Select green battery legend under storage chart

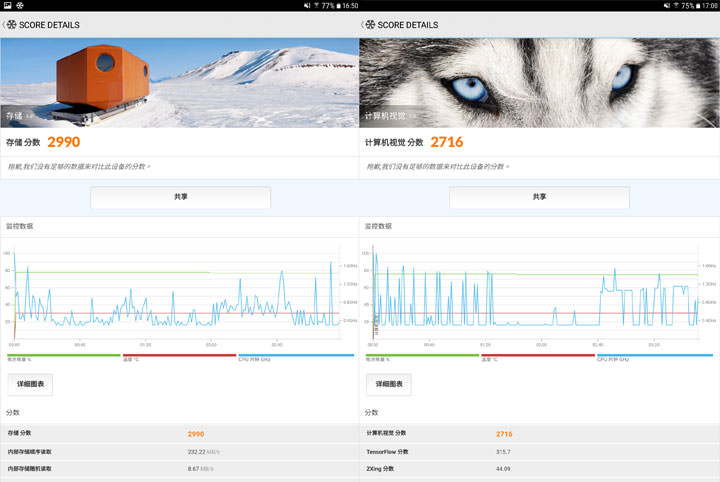tap(62, 356)
